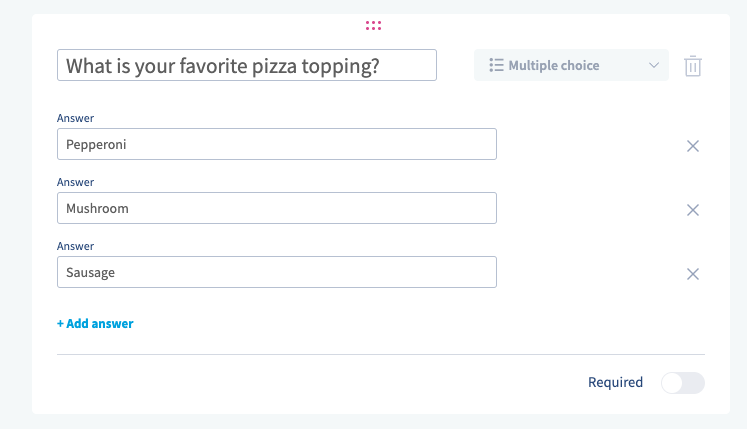Remove the Mushroom answer option
Image resolution: width=747 pixels, height=429 pixels.
[692, 210]
